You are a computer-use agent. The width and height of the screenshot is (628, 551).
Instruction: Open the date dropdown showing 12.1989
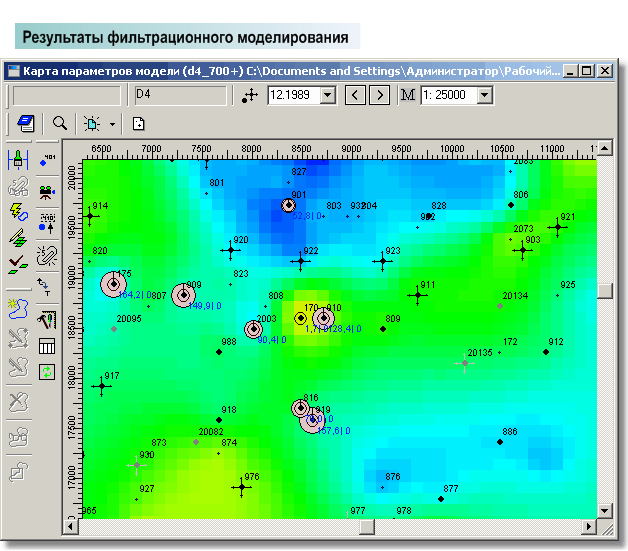click(x=328, y=95)
